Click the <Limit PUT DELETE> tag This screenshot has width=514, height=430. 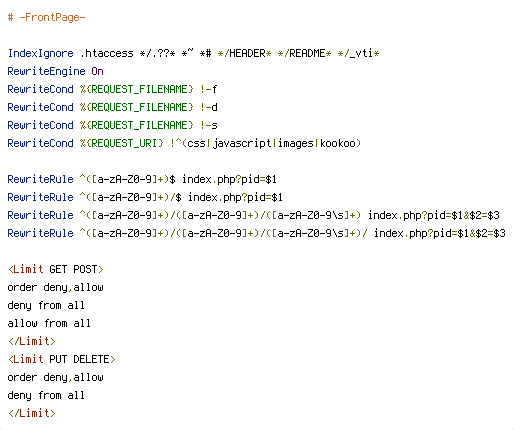pyautogui.click(x=62, y=359)
